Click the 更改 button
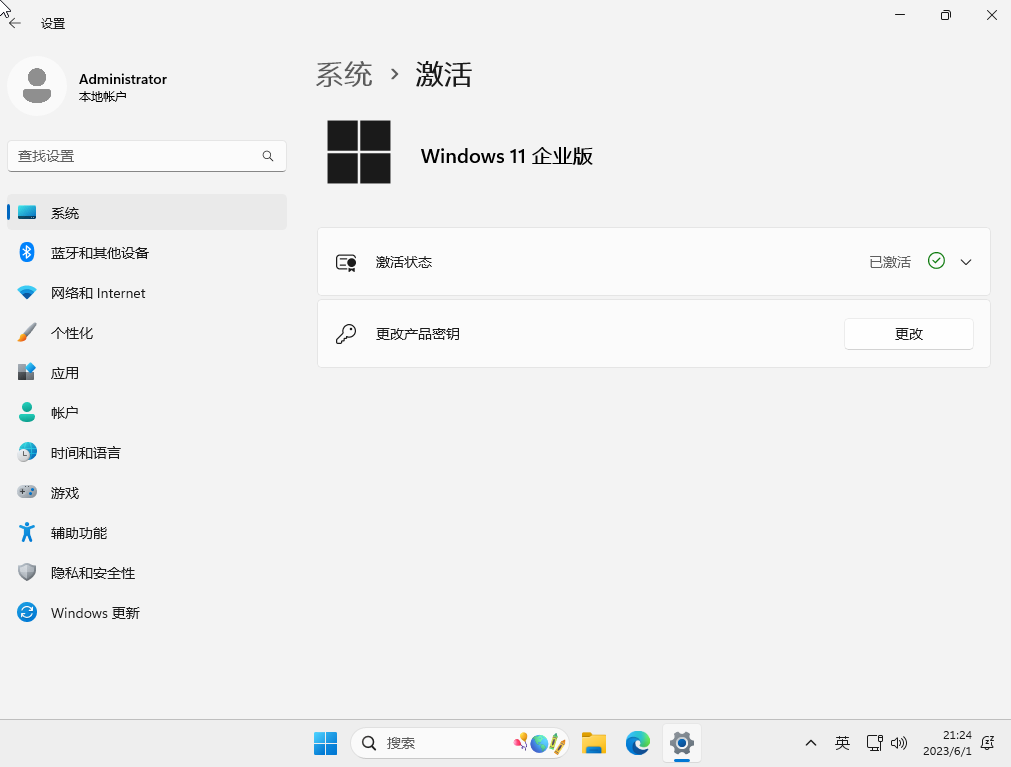The width and height of the screenshot is (1011, 767). pos(908,334)
